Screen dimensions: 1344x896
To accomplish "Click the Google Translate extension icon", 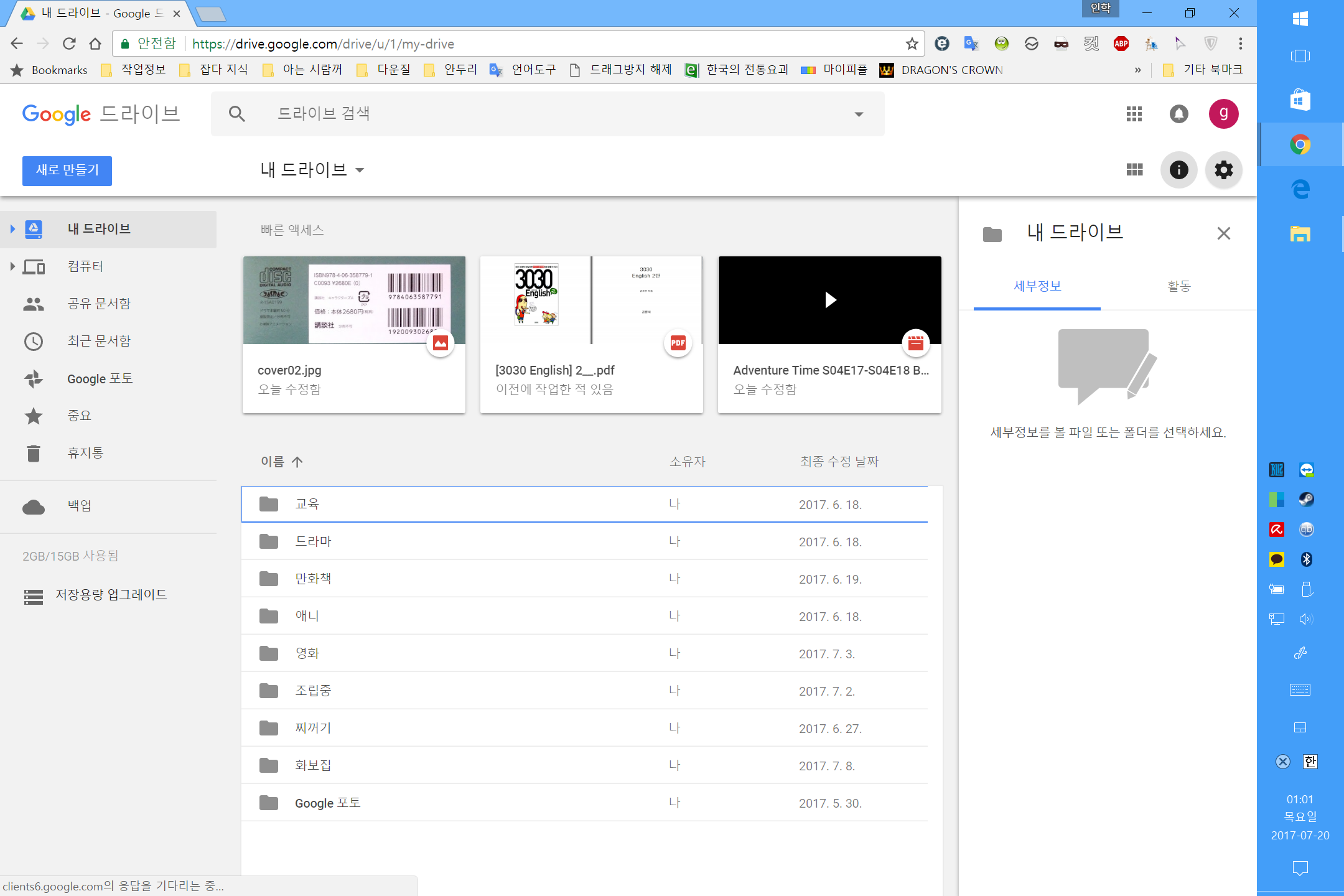I will (x=971, y=44).
